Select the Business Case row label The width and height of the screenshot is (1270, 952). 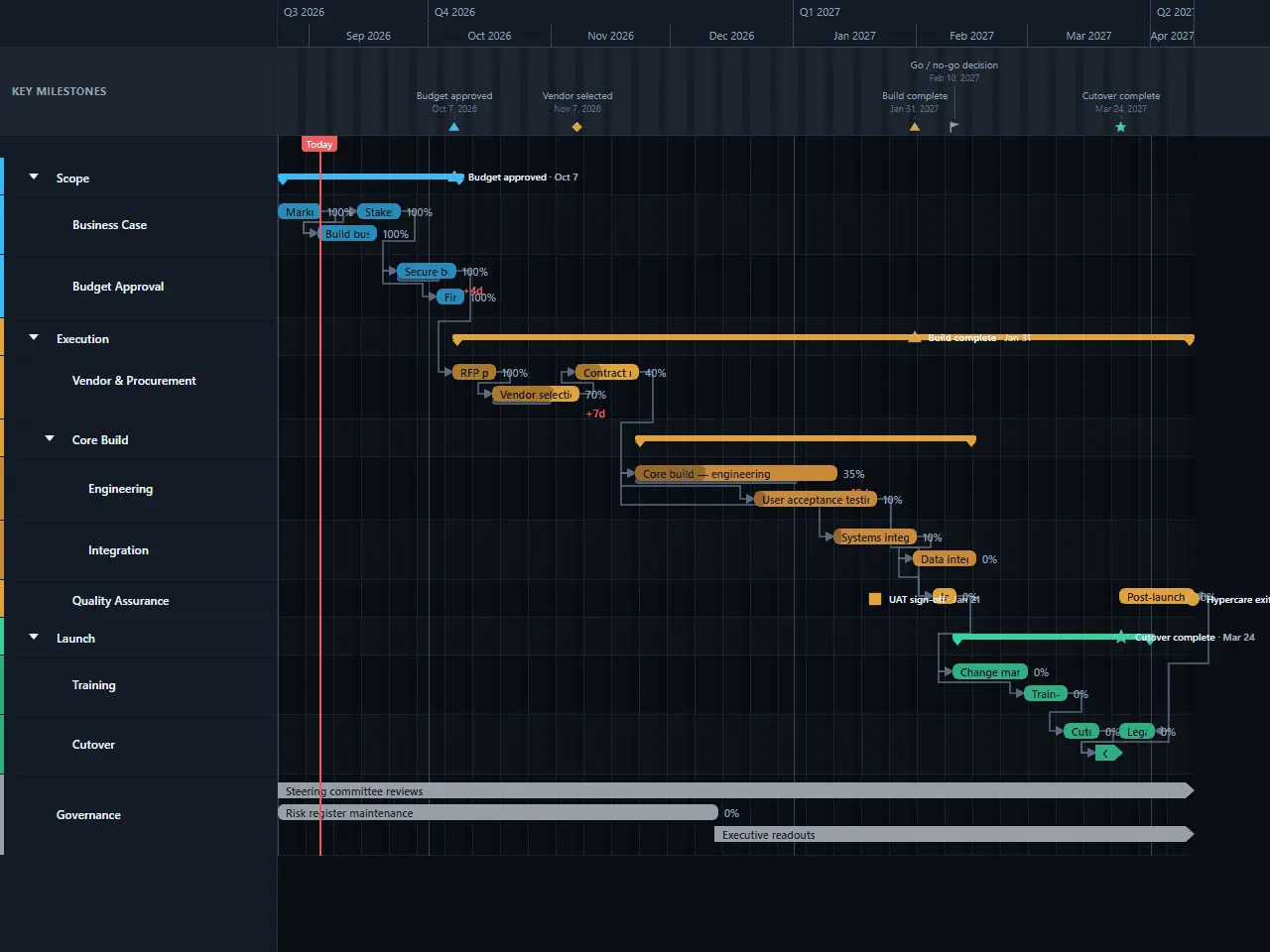click(x=109, y=225)
